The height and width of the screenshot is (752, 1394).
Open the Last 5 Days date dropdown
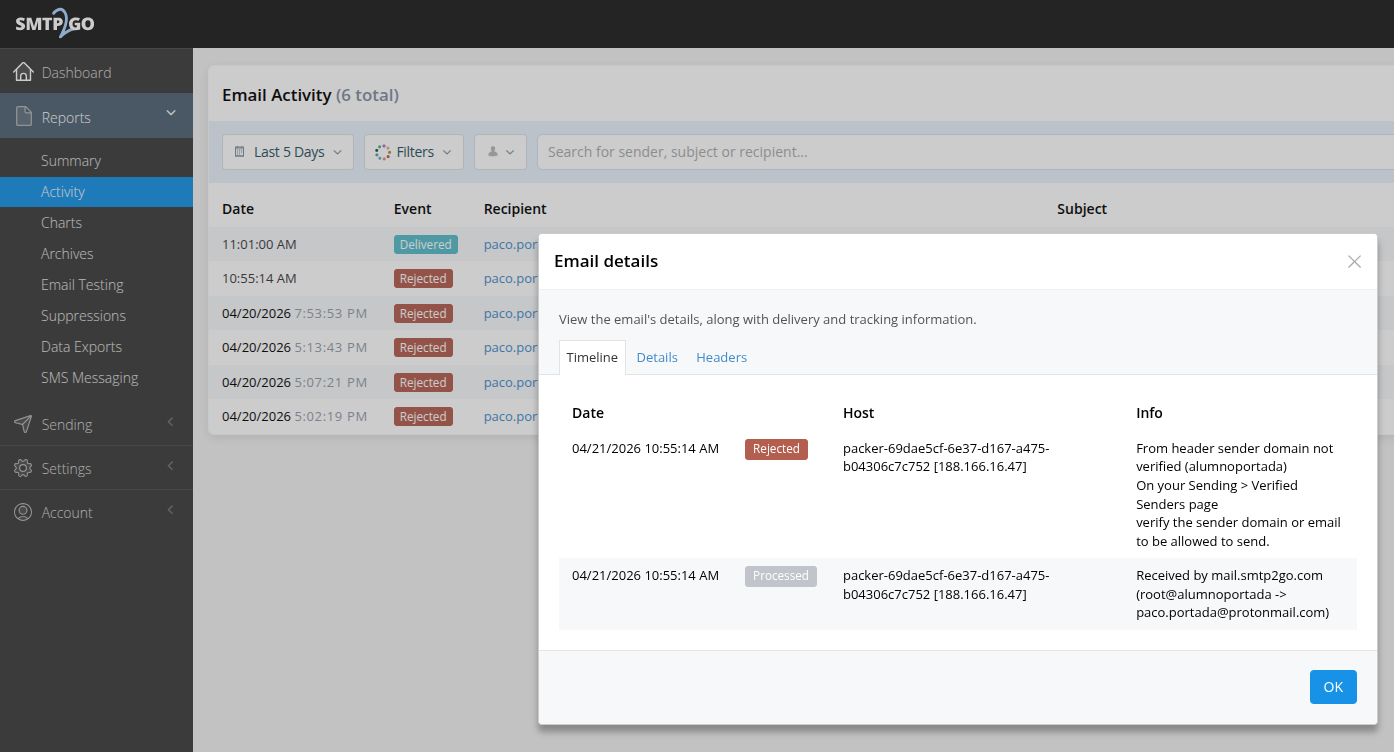point(288,152)
